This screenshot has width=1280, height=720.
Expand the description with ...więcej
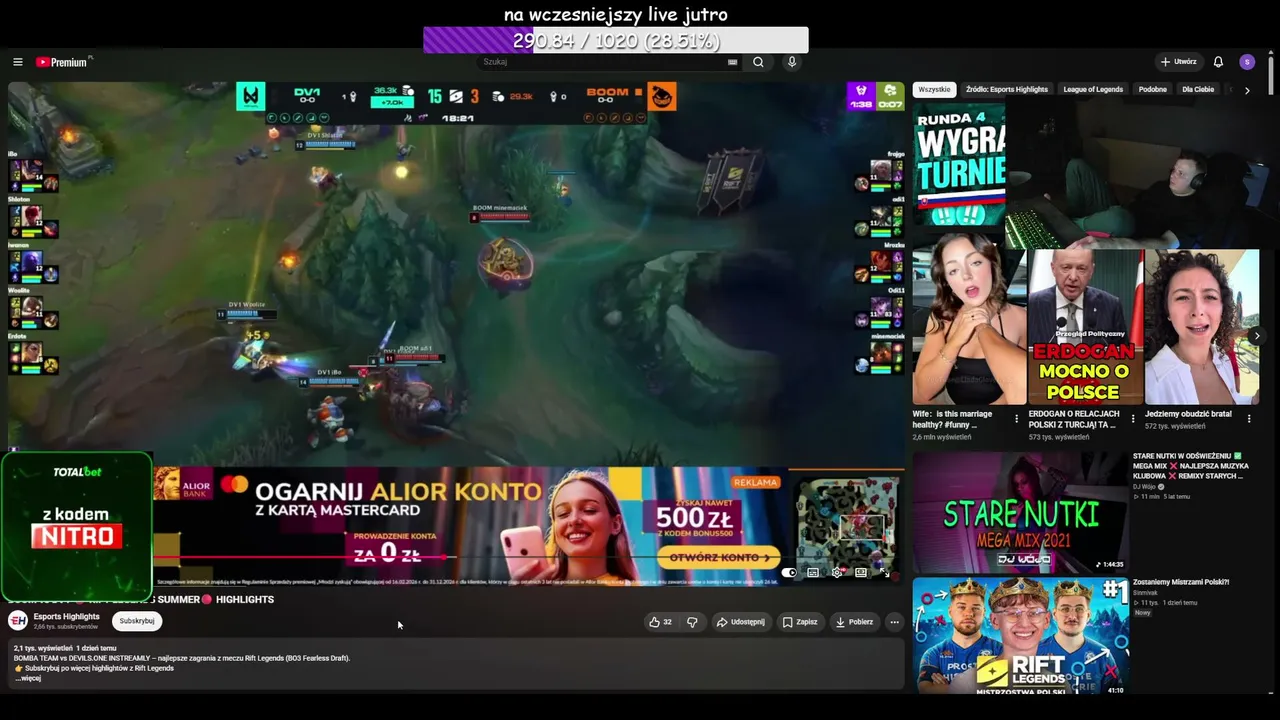(x=28, y=678)
